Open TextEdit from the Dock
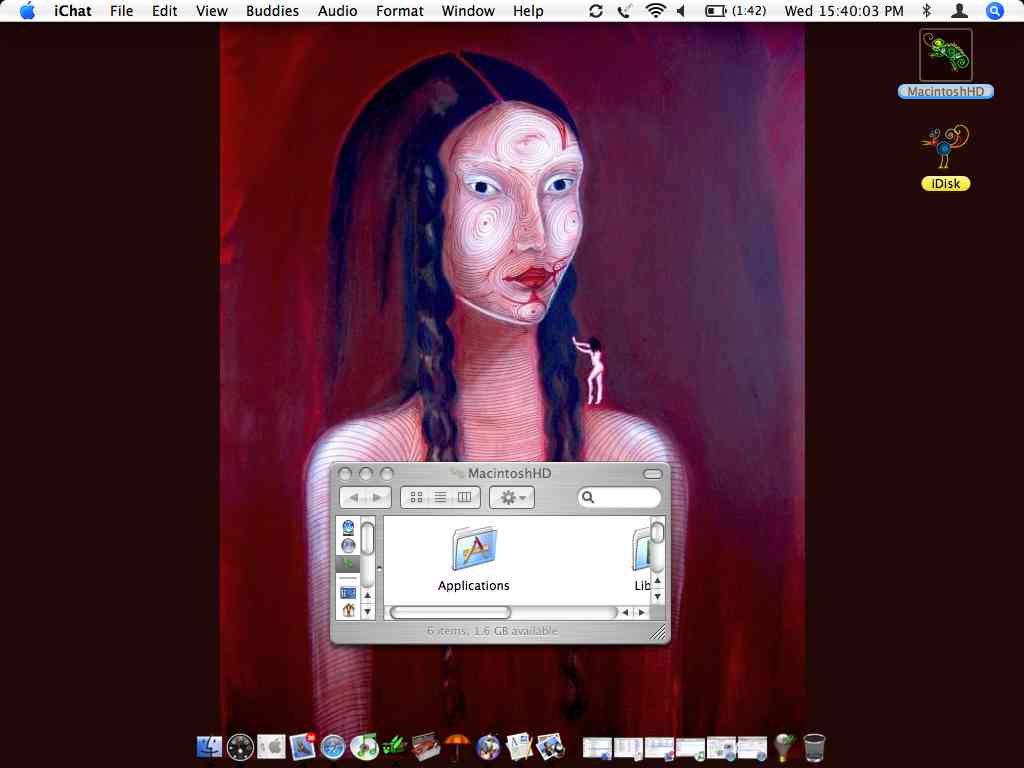This screenshot has width=1024, height=768. [519, 746]
